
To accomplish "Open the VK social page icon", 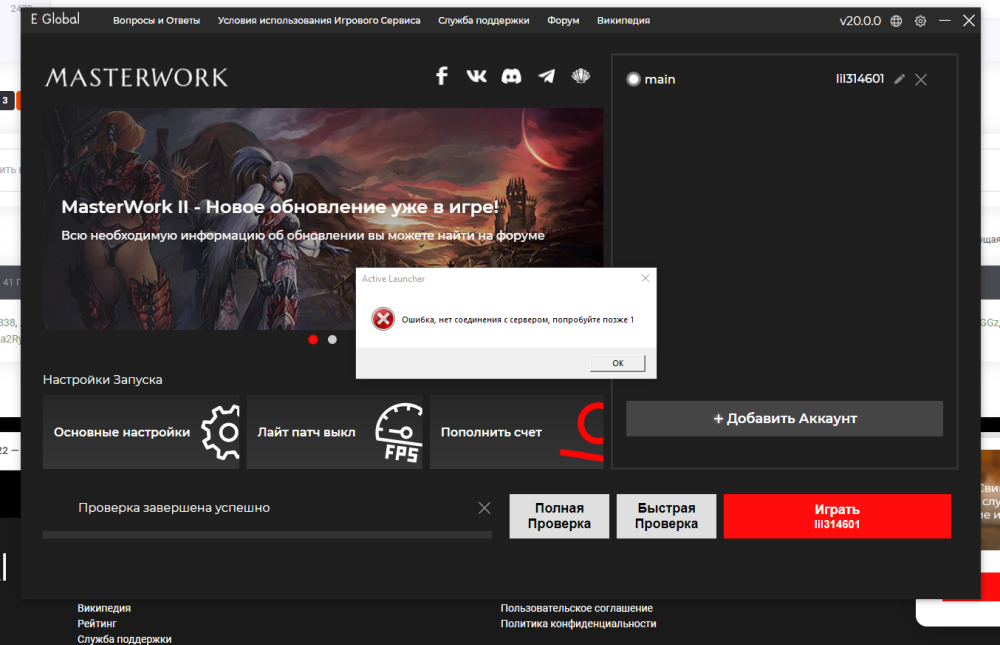I will pos(476,76).
